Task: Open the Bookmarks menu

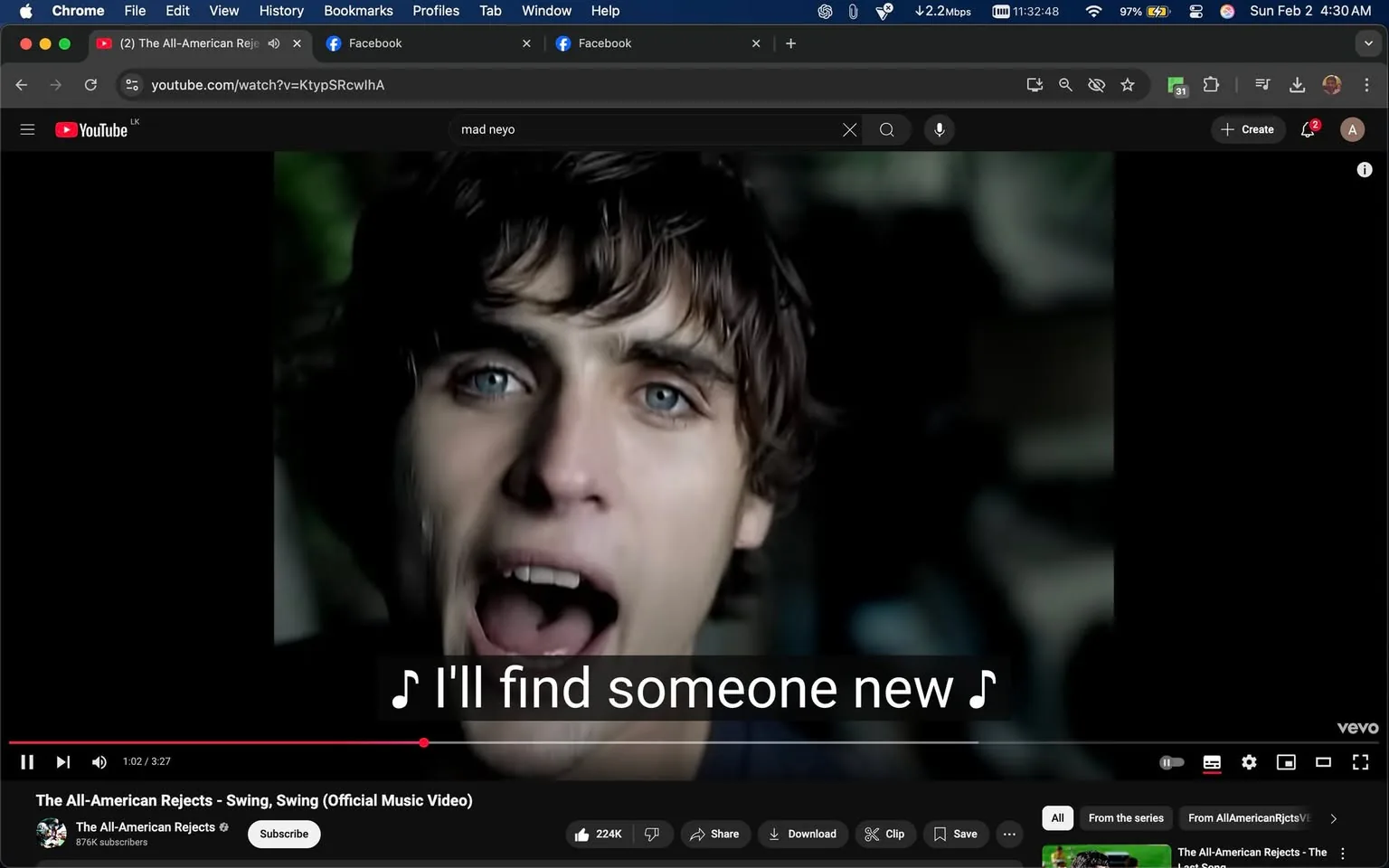Action: (358, 11)
